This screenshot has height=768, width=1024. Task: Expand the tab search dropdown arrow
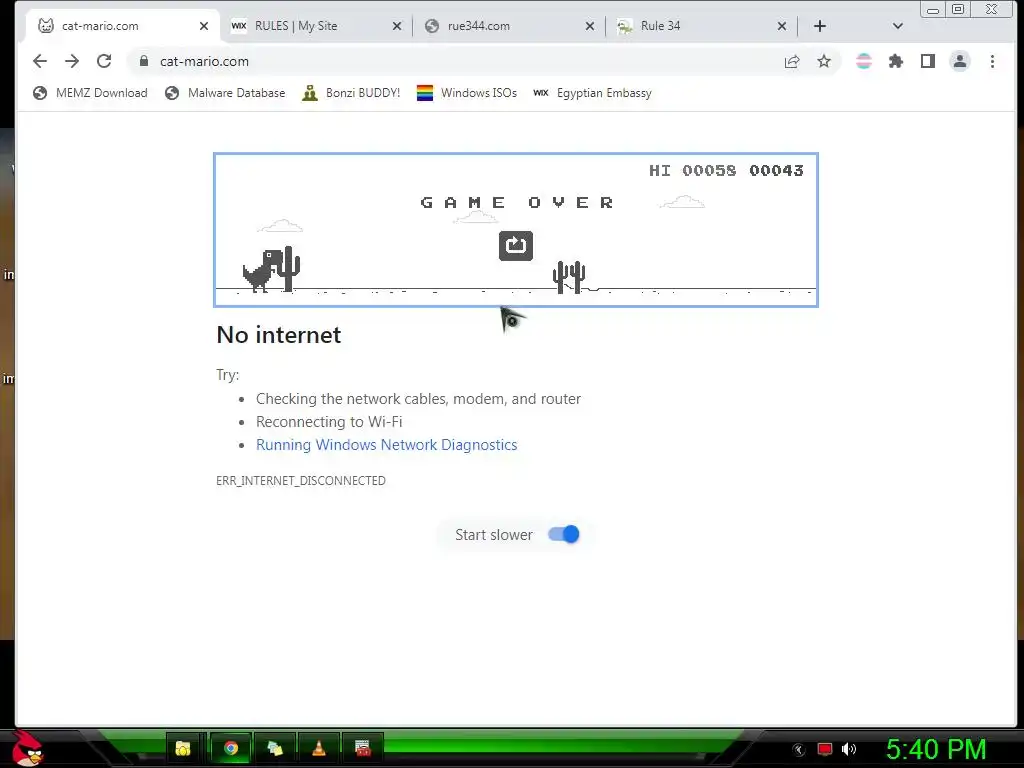(898, 26)
